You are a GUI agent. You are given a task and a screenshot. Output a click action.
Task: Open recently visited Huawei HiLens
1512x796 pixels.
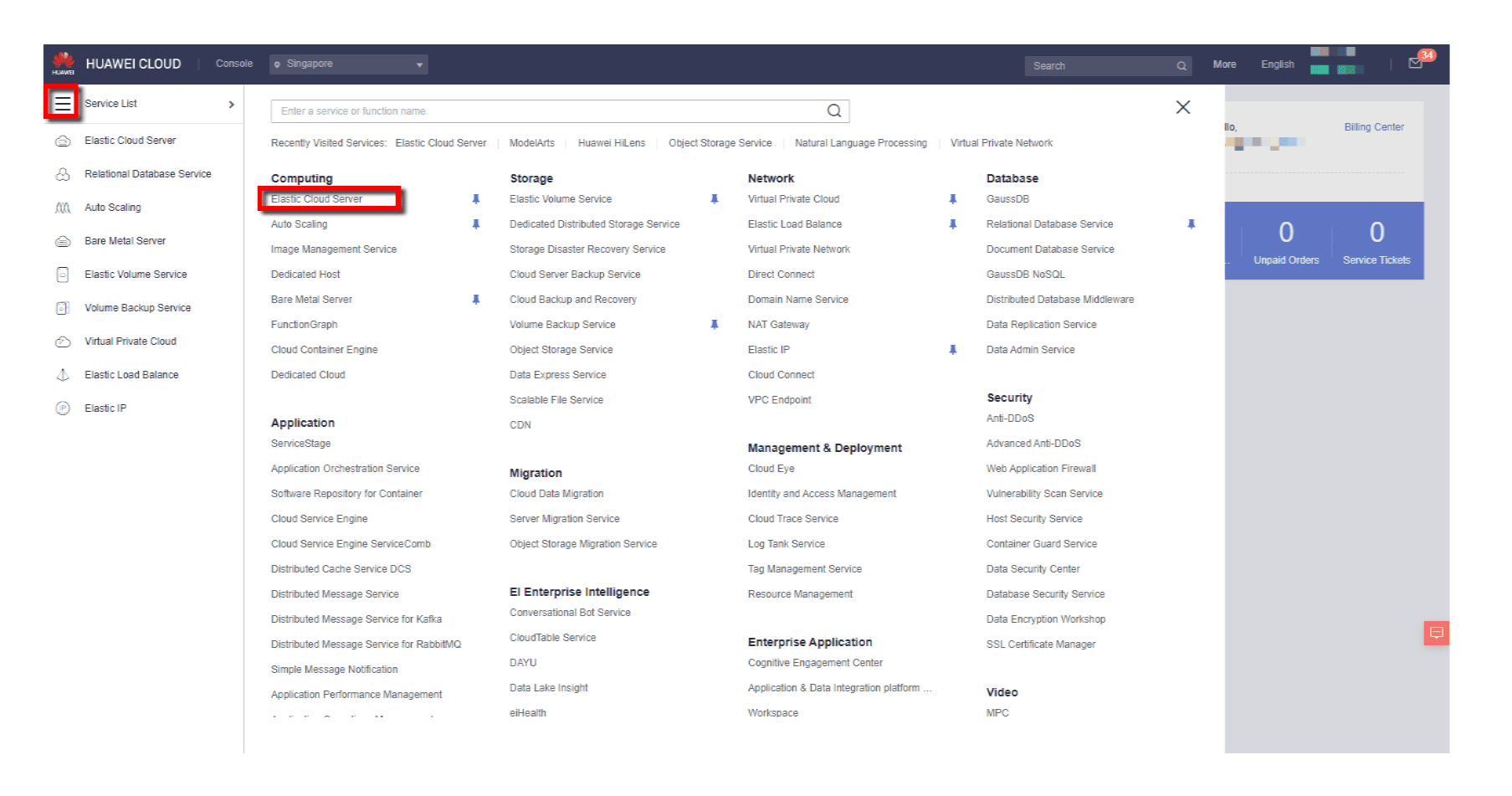point(612,143)
